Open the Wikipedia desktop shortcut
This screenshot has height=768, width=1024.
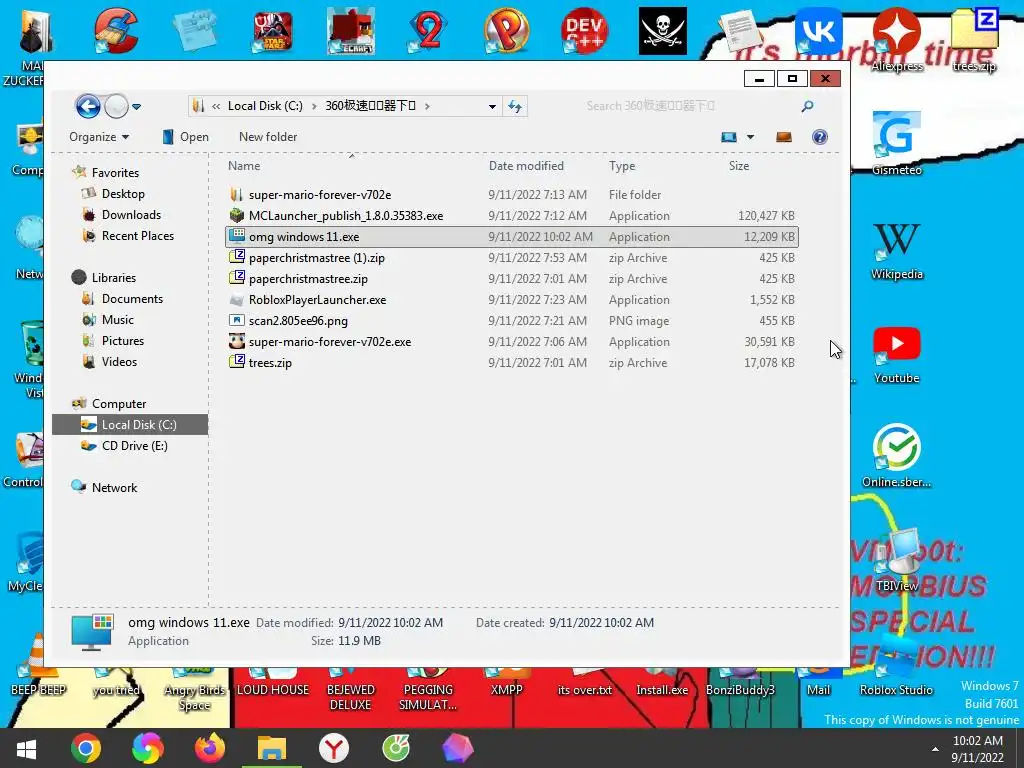pos(897,251)
